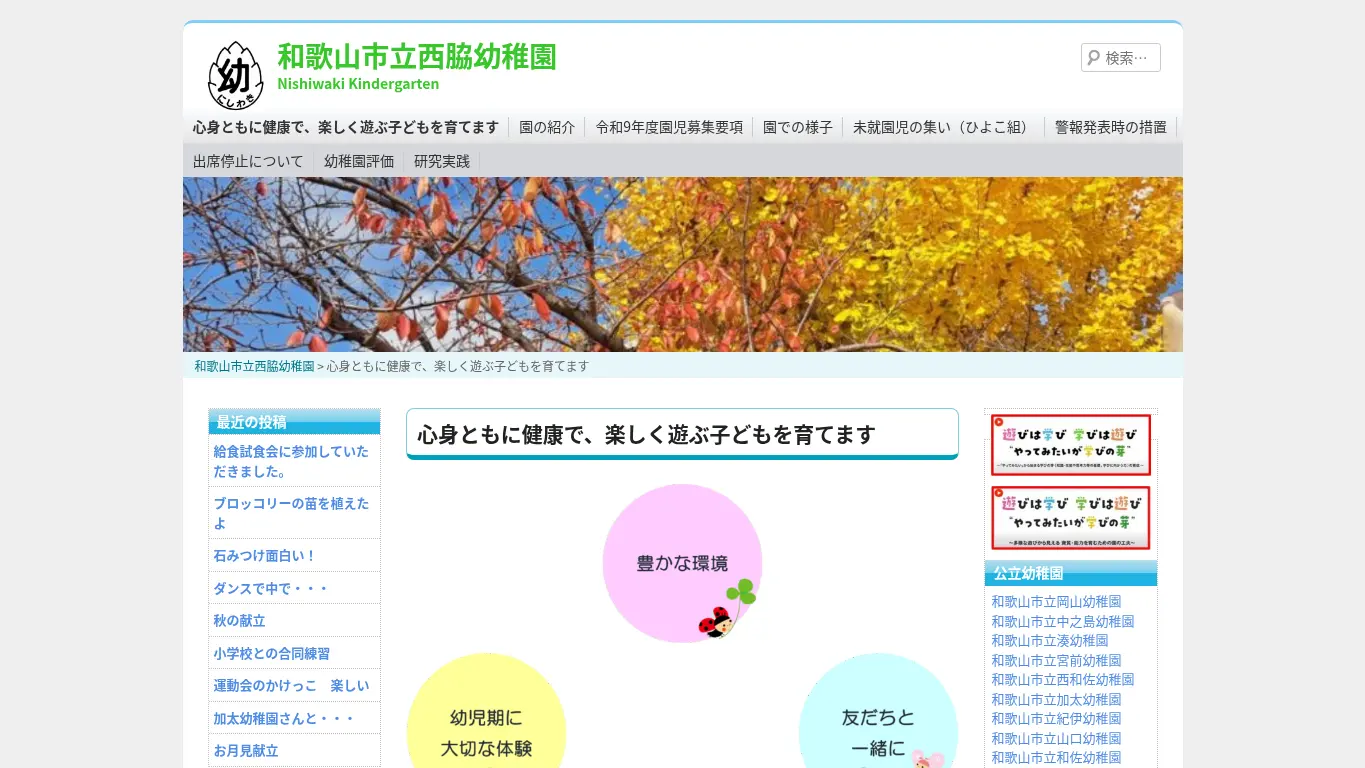Screen dimensions: 1365x768
Task: Open 未就園児の集い（ひよこ組） menu item
Action: (944, 127)
